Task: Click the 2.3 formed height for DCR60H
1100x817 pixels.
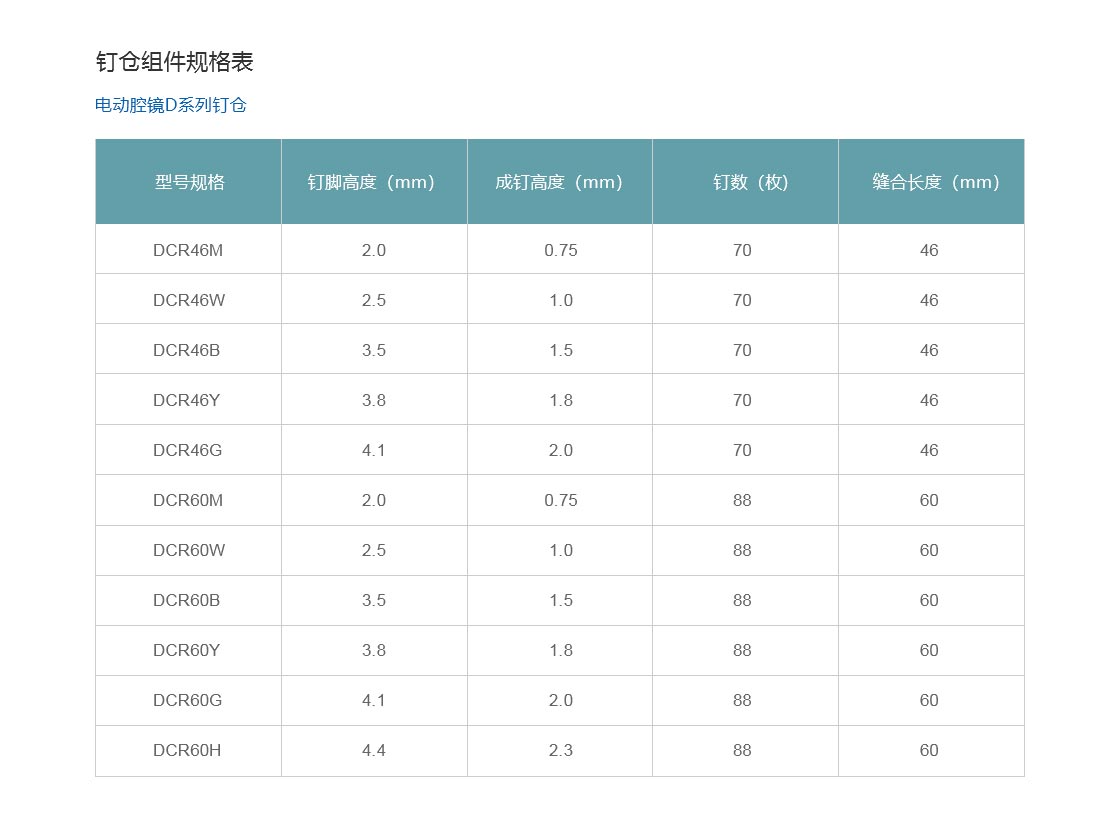Action: [x=561, y=750]
